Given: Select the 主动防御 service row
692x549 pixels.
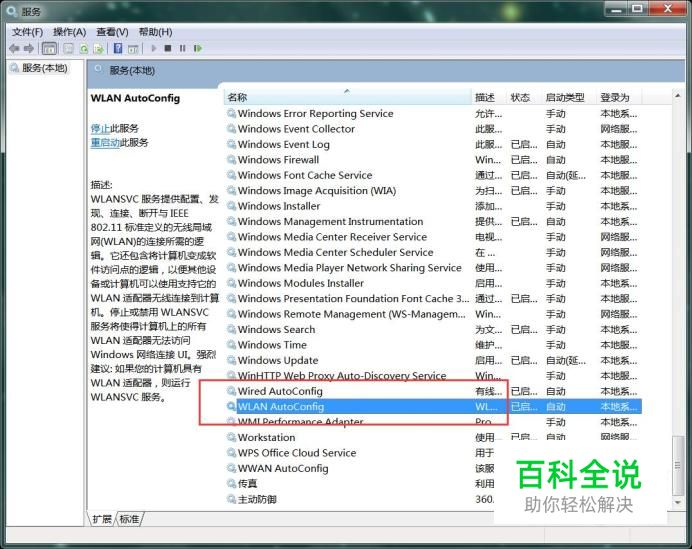Looking at the screenshot, I should pos(360,500).
